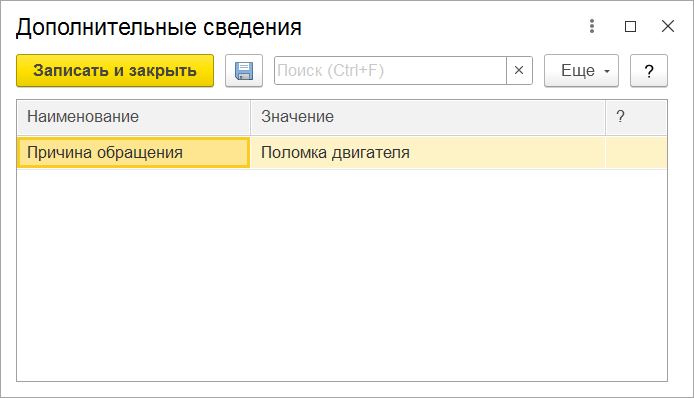Select the Причина обращения cell

(134, 153)
